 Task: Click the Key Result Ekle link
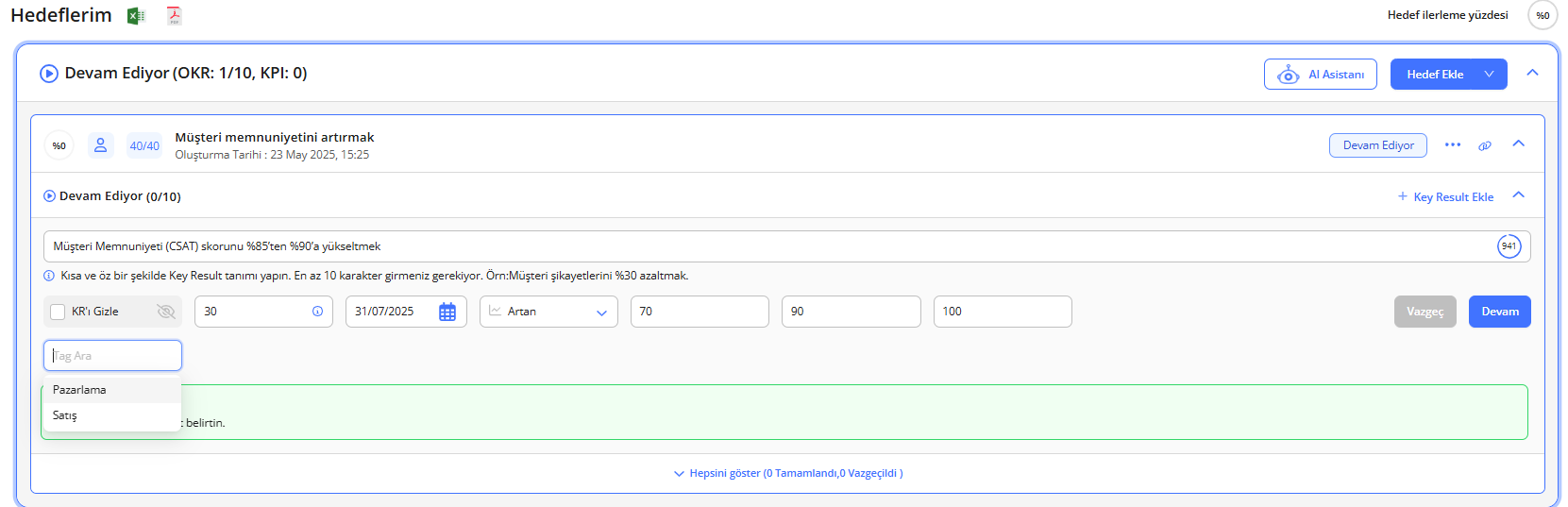pyautogui.click(x=1445, y=196)
